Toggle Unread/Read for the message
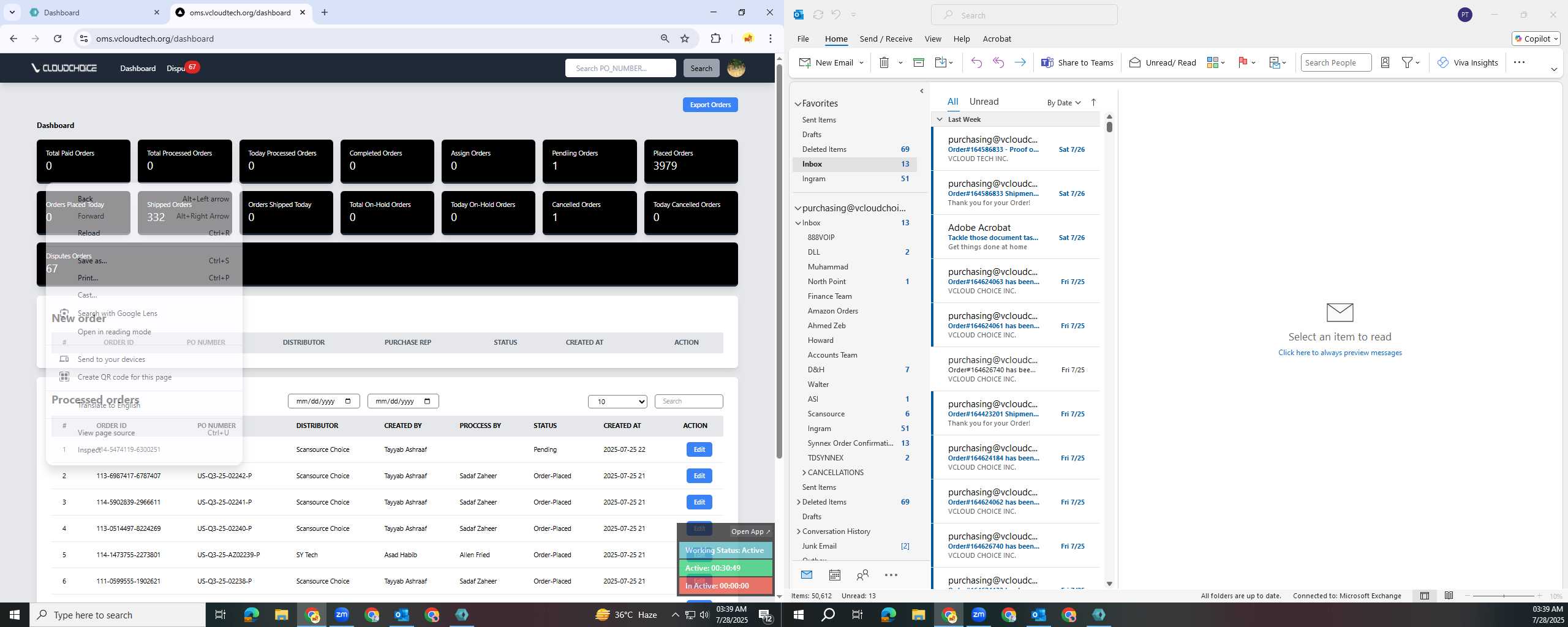The width and height of the screenshot is (1568, 627). point(1162,62)
